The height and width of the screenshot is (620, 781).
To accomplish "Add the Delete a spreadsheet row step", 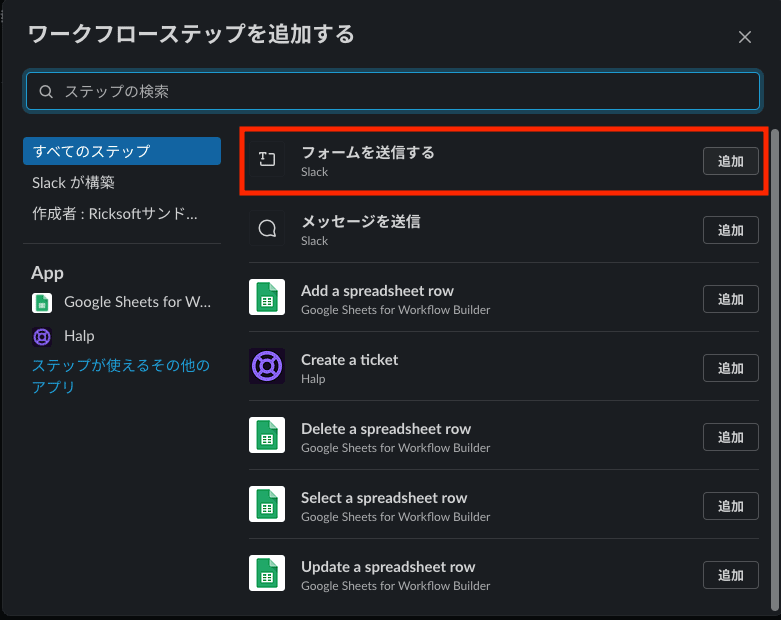I will 731,437.
